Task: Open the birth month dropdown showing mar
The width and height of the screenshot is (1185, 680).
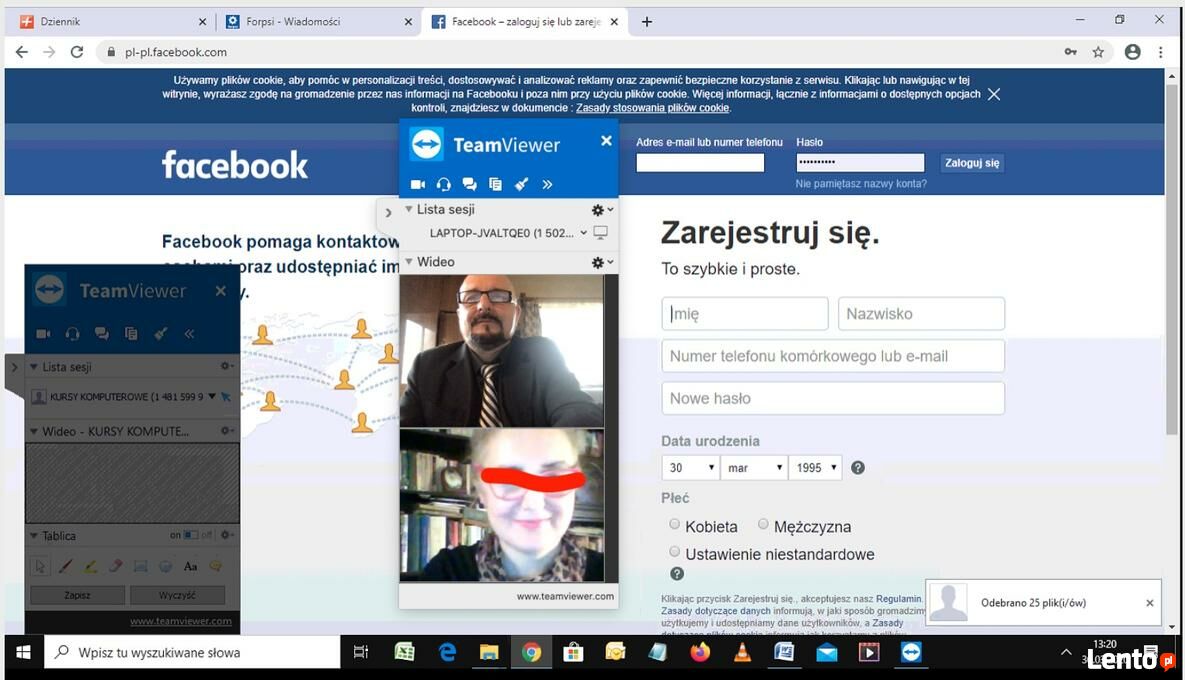Action: tap(753, 468)
